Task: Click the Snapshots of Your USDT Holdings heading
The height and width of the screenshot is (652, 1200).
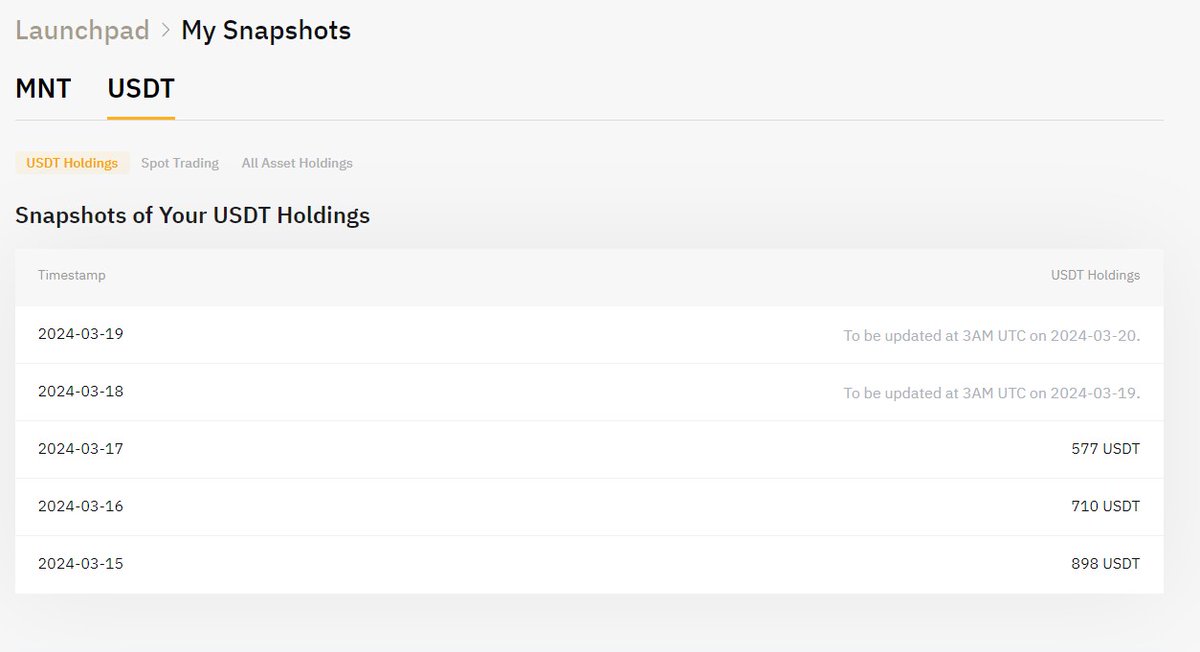Action: click(193, 215)
